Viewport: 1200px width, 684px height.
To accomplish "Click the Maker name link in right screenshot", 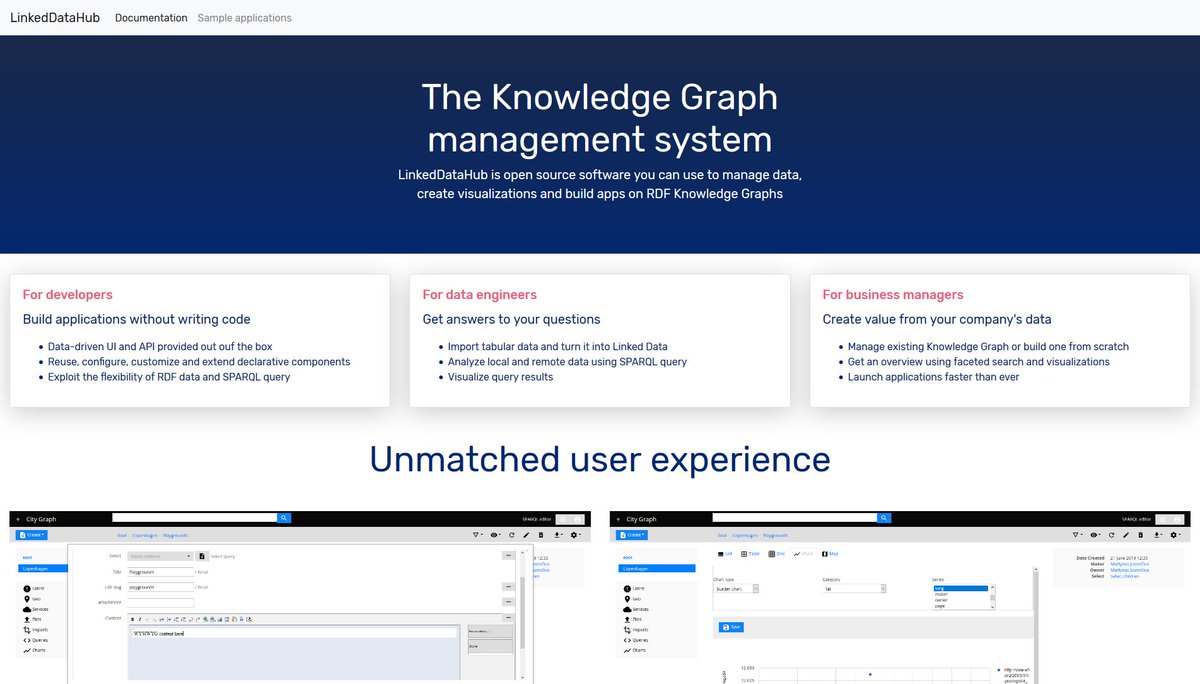I will 1129,563.
